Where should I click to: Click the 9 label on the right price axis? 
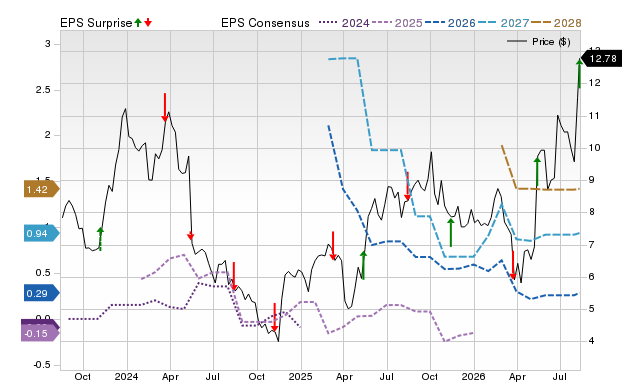[x=591, y=180]
